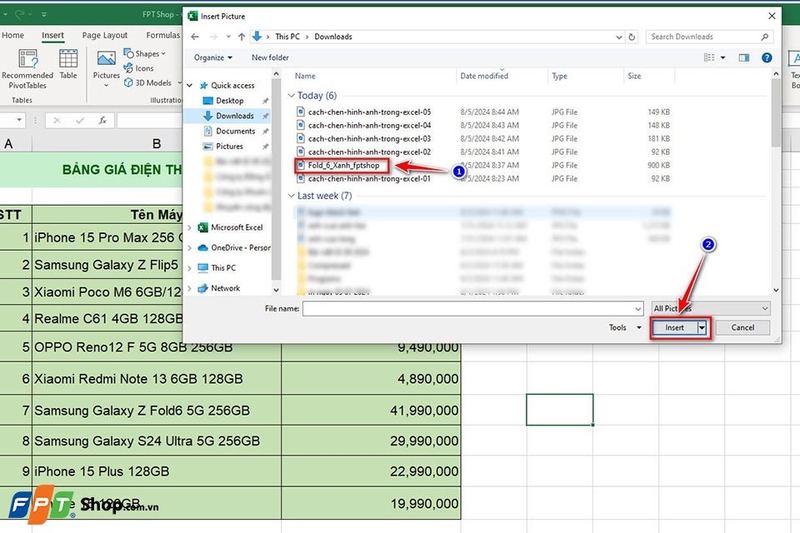Click the Cancel button
Image resolution: width=800 pixels, height=533 pixels.
742,327
